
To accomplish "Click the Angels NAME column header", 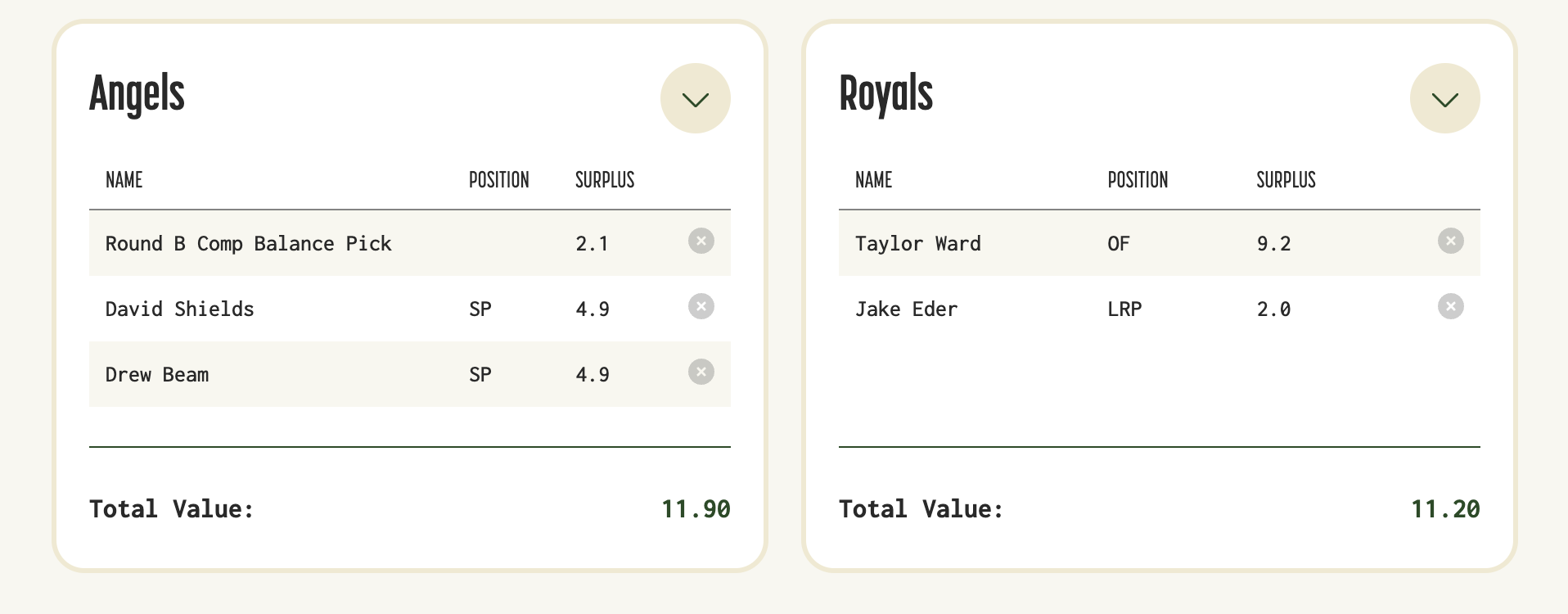I will coord(124,180).
